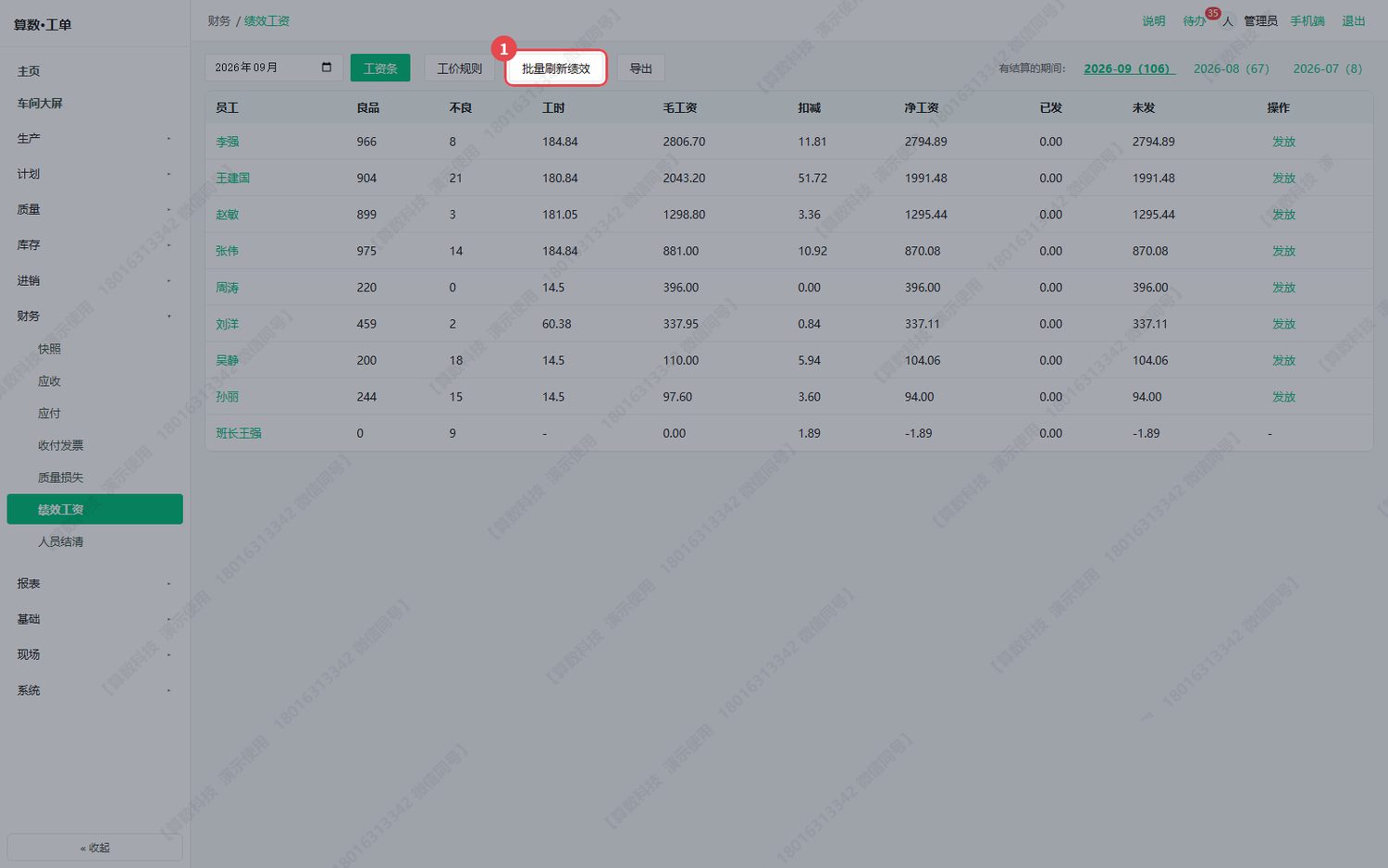Screen dimensions: 1388x868
Task: Click the 财务 breadcrumb at the top
Action: click(x=219, y=21)
